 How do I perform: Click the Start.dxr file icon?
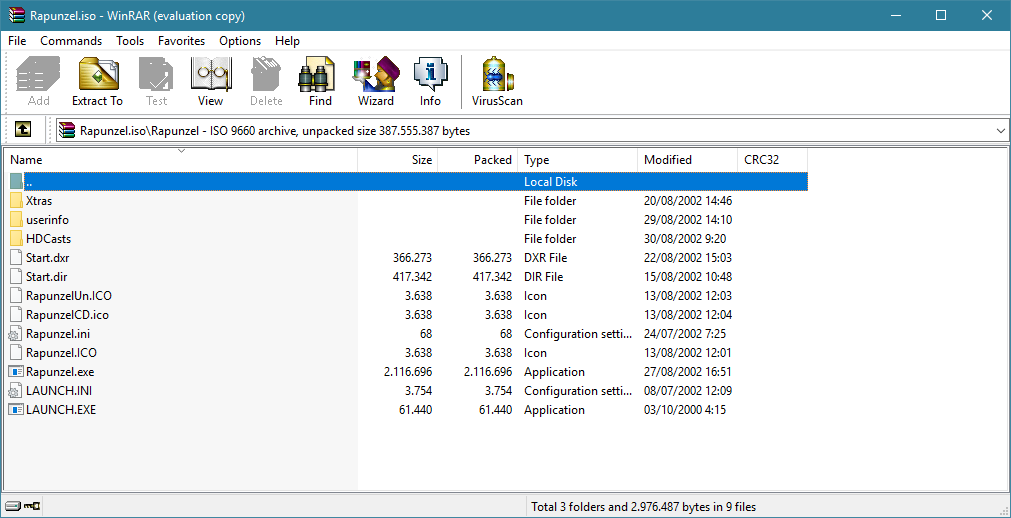click(x=16, y=257)
